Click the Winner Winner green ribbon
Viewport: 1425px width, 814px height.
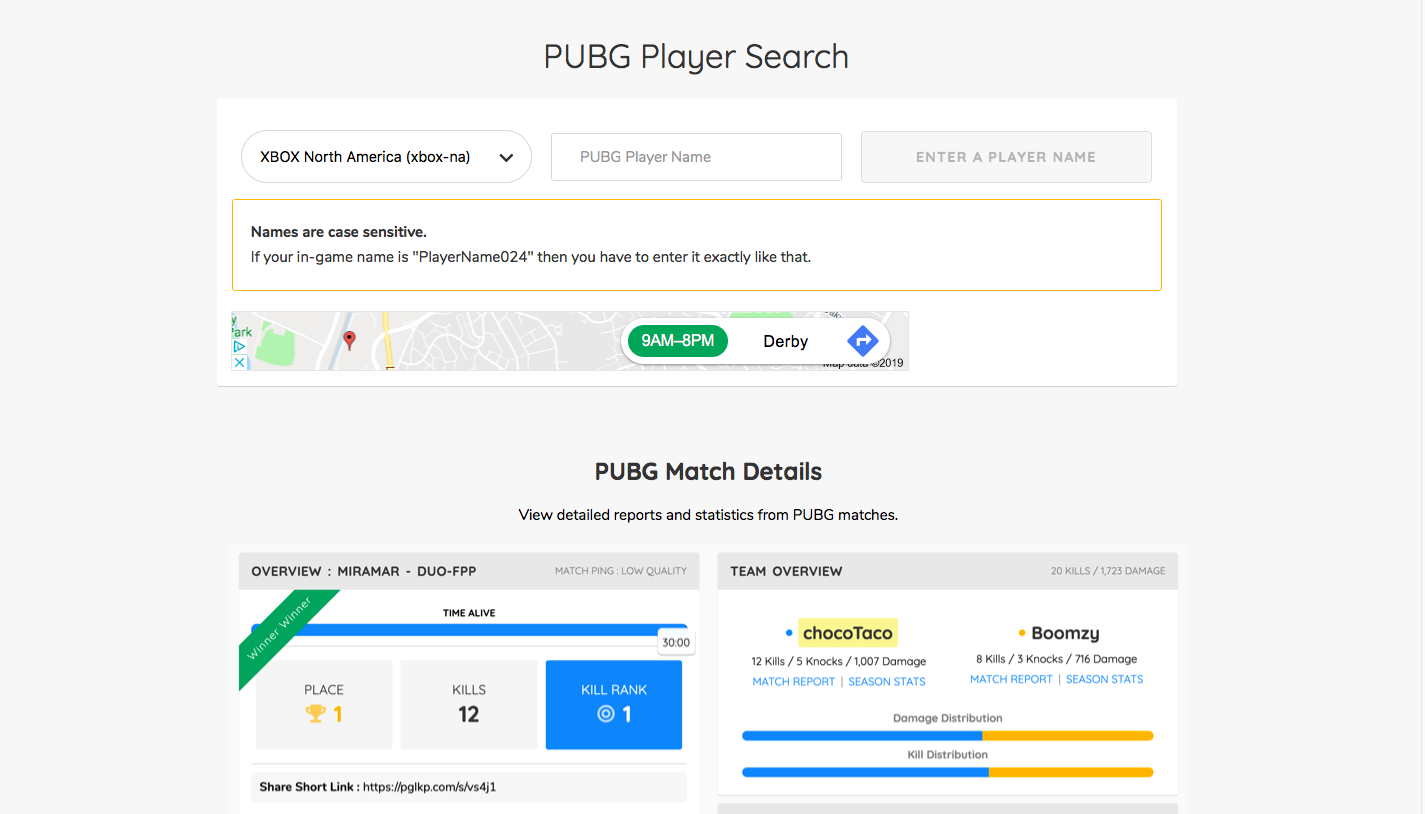282,632
